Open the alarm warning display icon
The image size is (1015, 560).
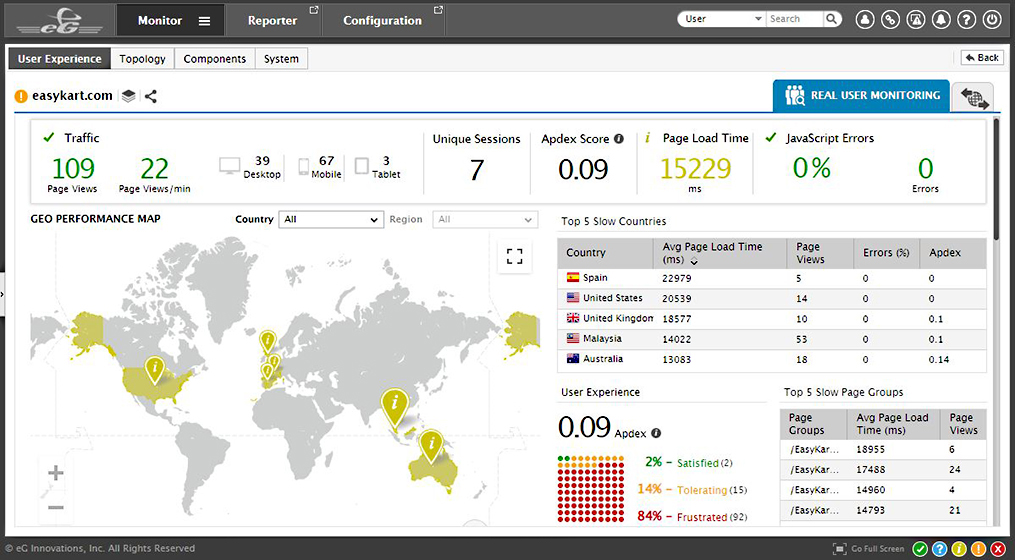pyautogui.click(x=915, y=19)
